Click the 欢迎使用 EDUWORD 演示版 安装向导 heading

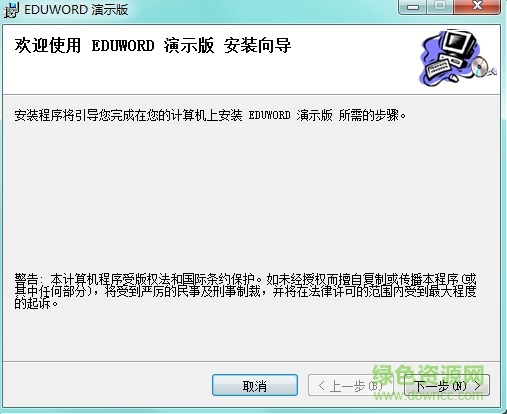(153, 46)
